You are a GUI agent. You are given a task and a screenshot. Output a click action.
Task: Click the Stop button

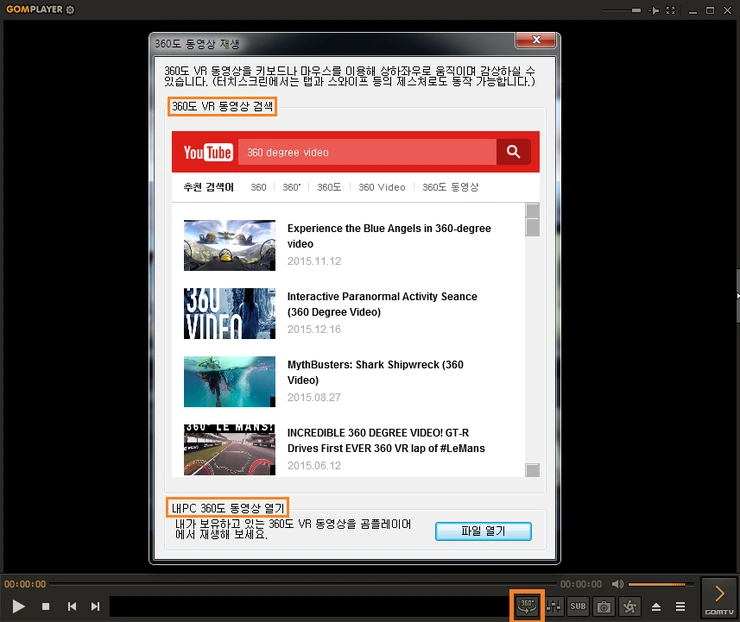pos(46,606)
